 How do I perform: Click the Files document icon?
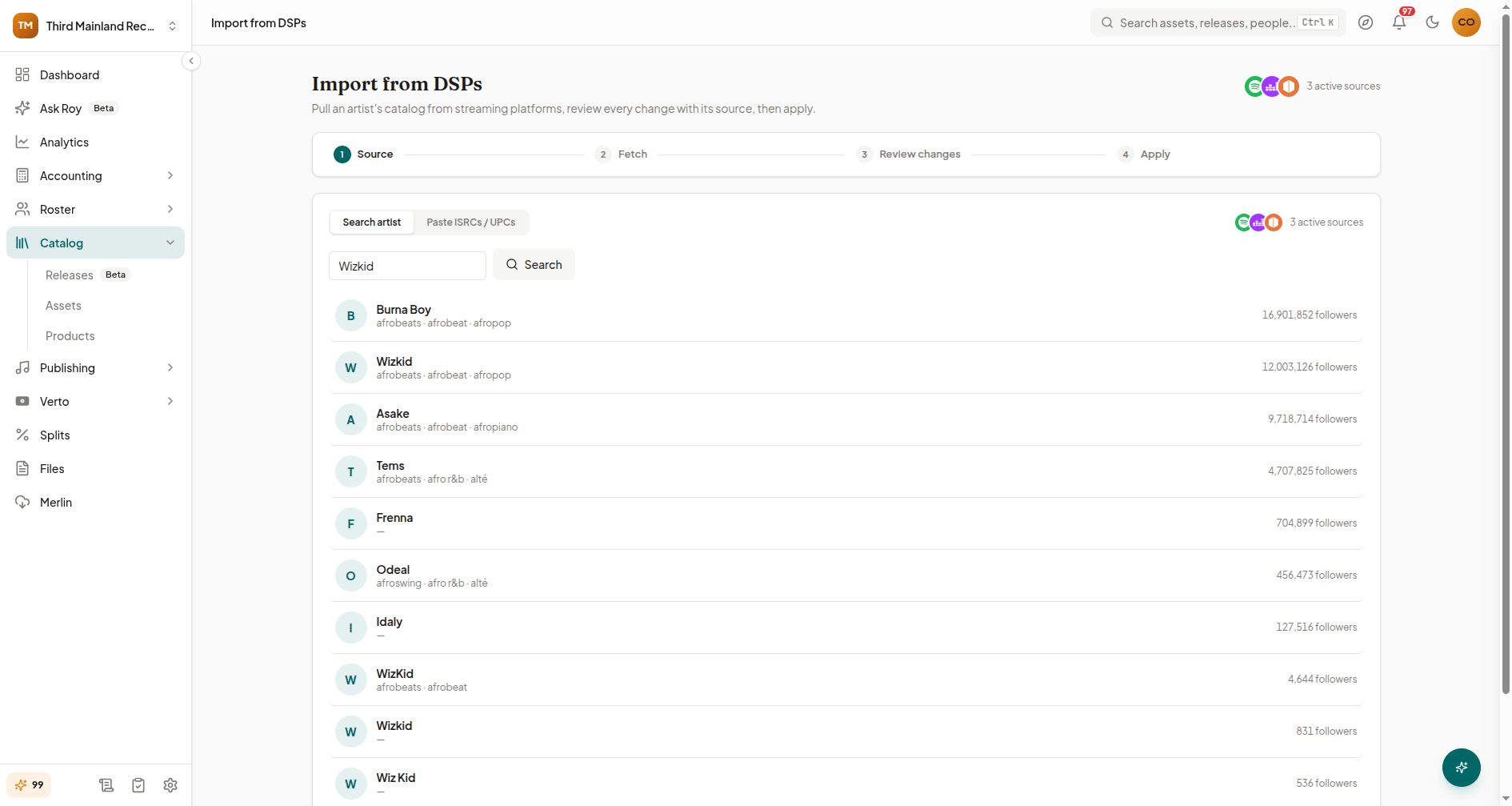pos(22,468)
